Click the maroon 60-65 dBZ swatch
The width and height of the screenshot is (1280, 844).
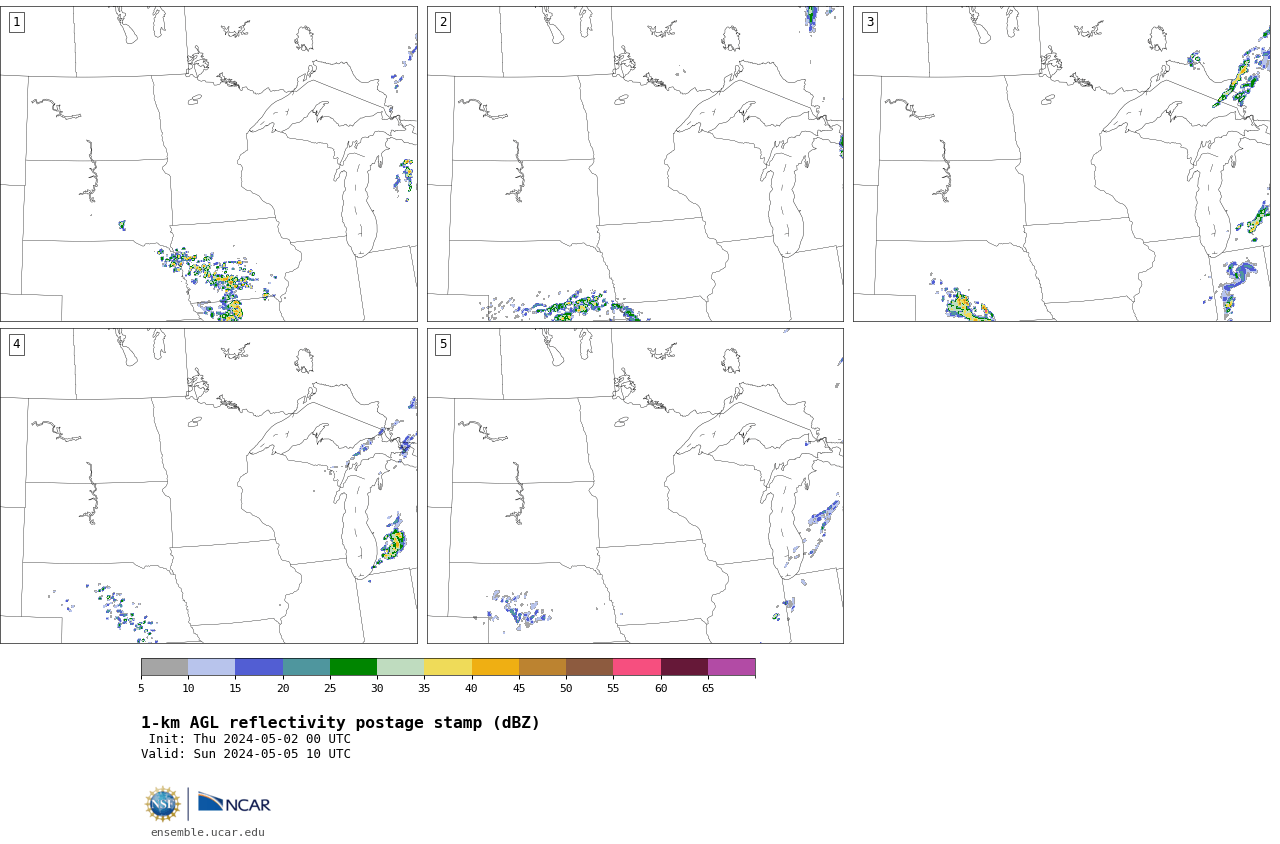684,667
